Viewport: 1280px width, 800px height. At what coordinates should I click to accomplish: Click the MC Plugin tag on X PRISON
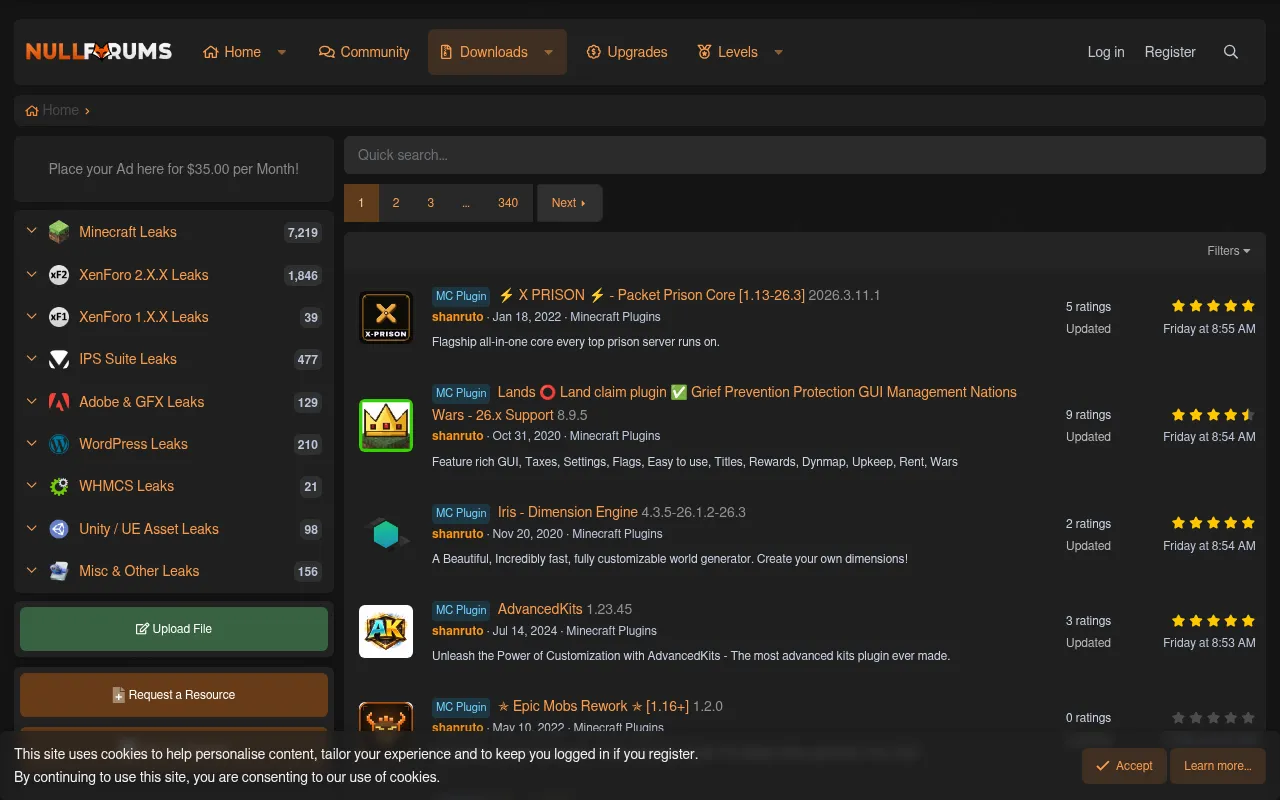461,296
